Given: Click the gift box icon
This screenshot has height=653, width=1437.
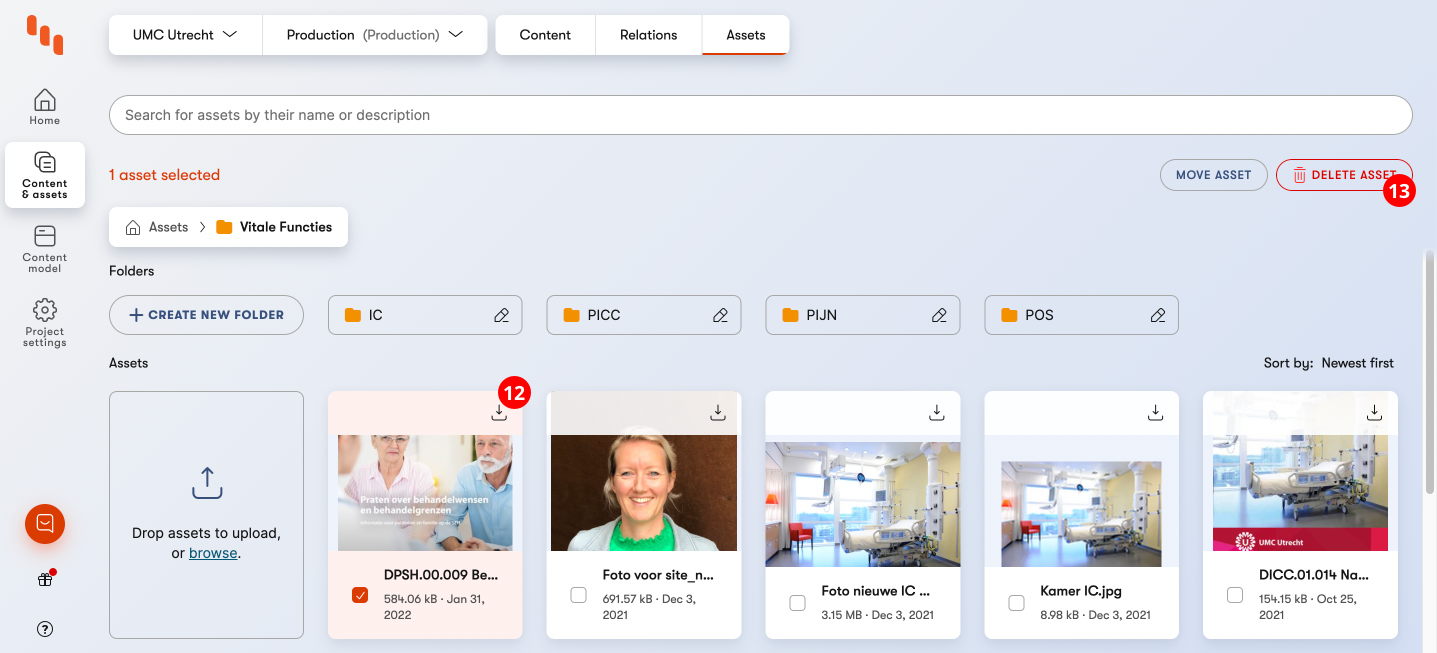Looking at the screenshot, I should tap(45, 579).
